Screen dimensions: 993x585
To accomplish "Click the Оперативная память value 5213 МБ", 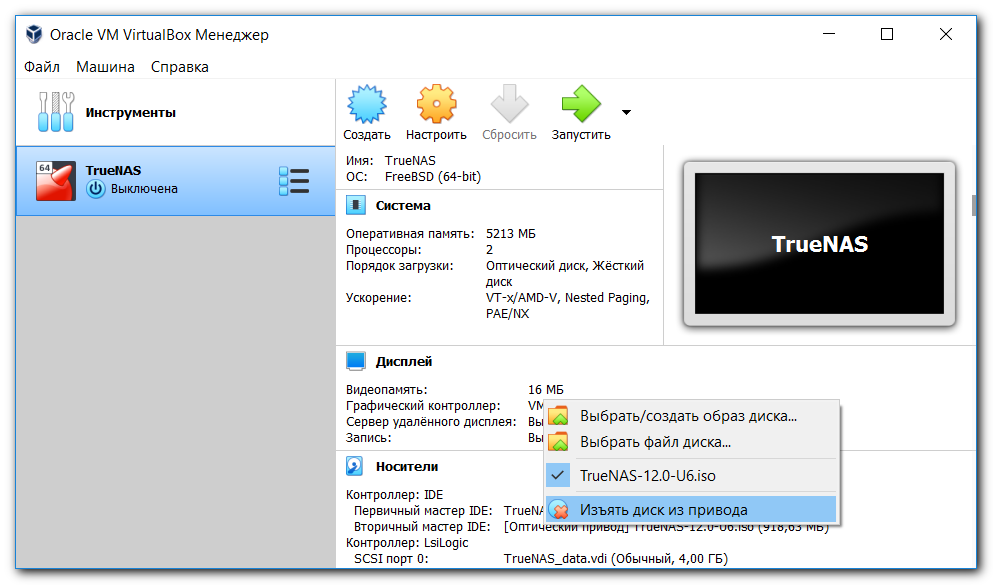I will coord(510,234).
